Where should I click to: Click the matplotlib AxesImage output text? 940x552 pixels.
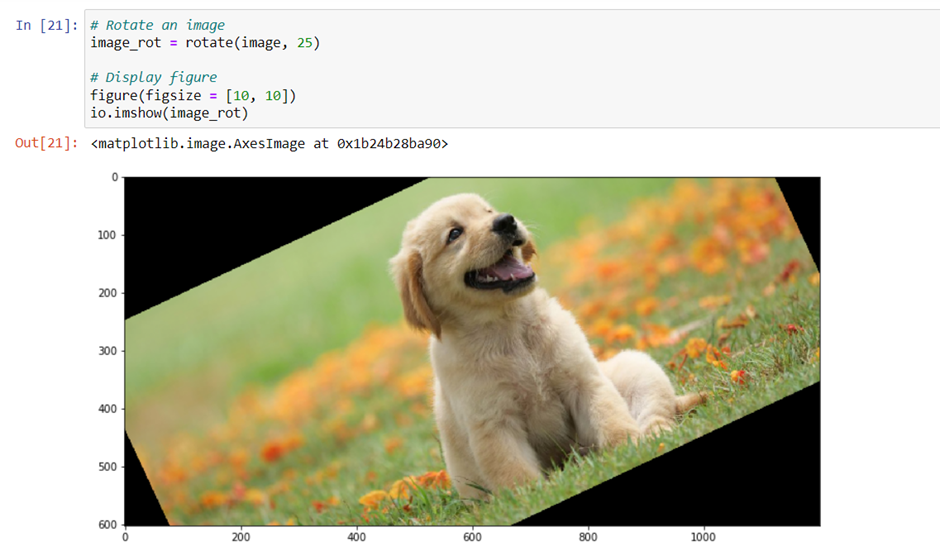click(269, 144)
